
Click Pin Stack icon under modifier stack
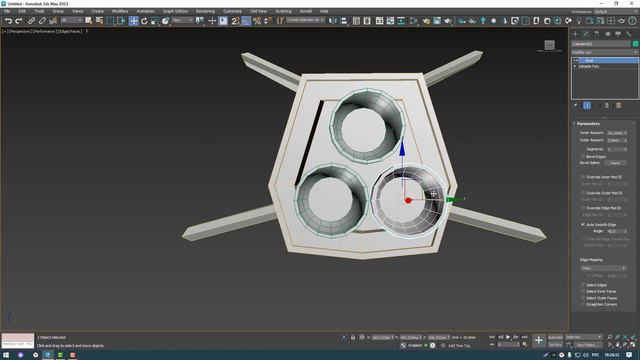point(576,106)
